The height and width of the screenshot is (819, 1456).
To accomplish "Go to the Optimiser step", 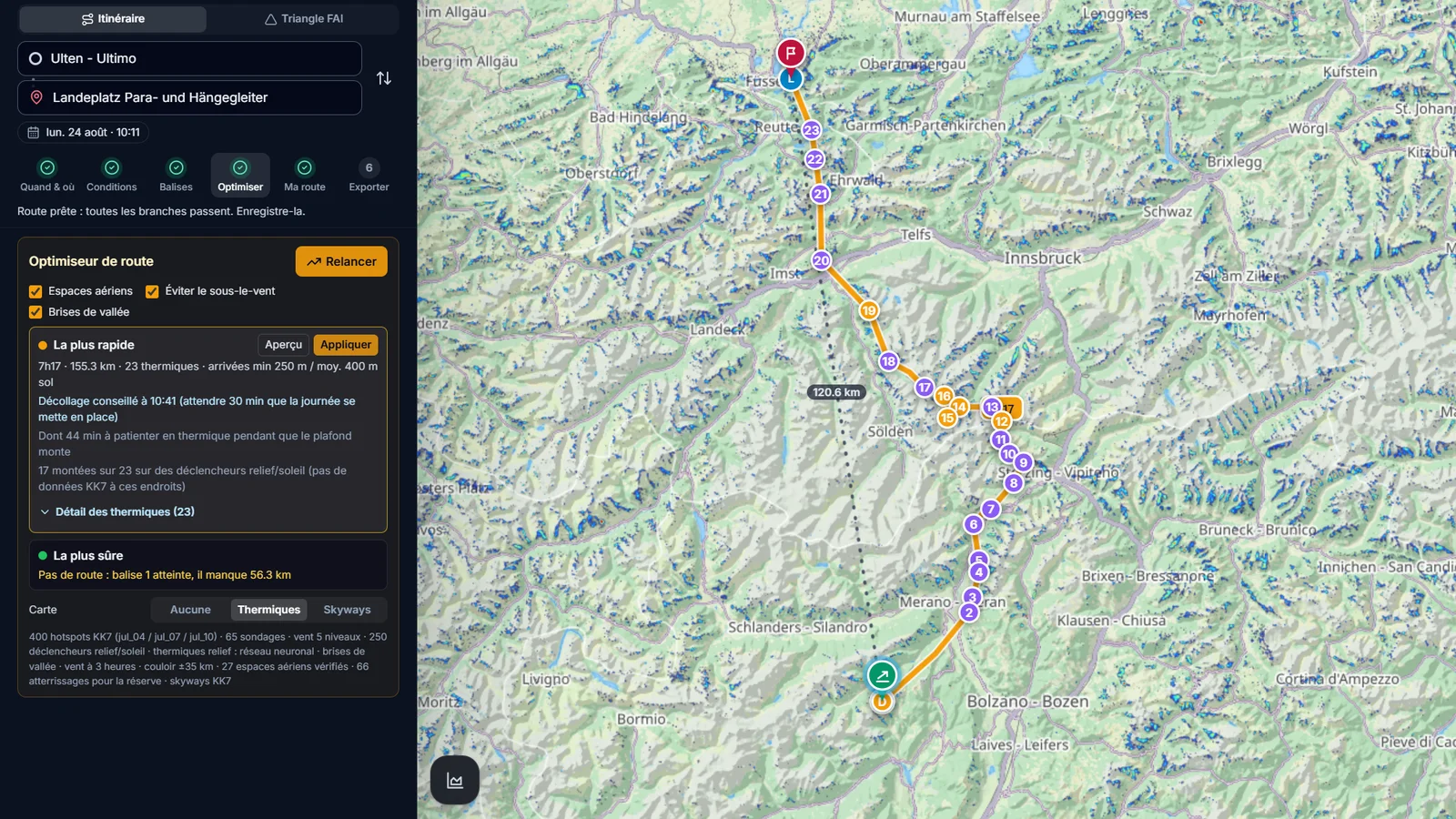I will tap(240, 176).
